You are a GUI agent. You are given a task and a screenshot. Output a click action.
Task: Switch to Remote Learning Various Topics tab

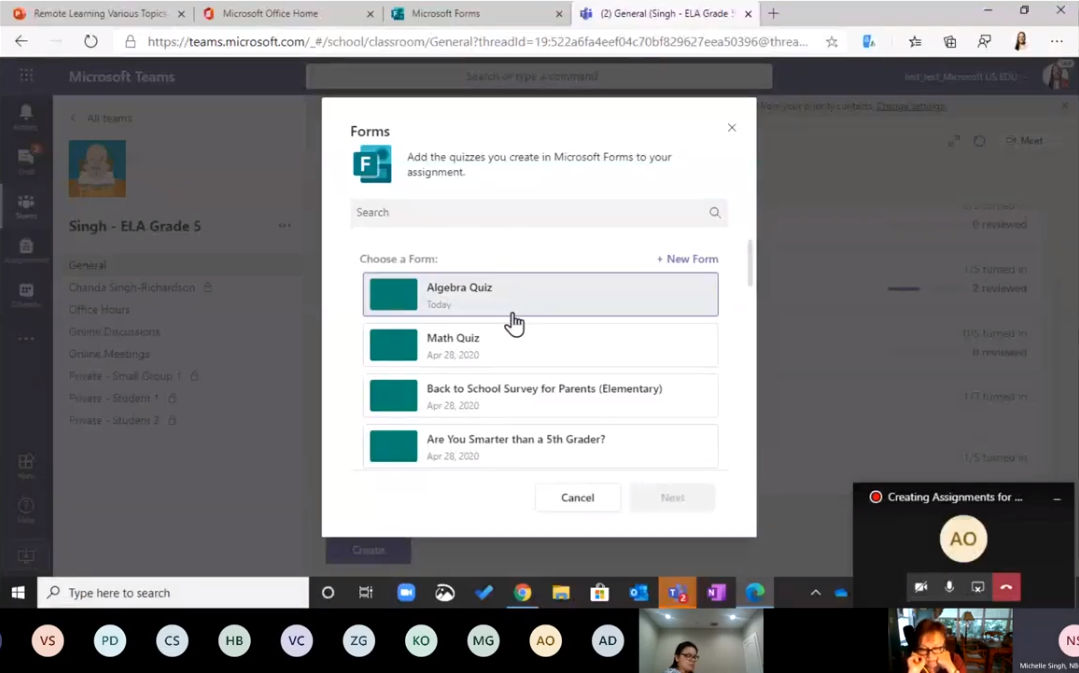(x=100, y=13)
